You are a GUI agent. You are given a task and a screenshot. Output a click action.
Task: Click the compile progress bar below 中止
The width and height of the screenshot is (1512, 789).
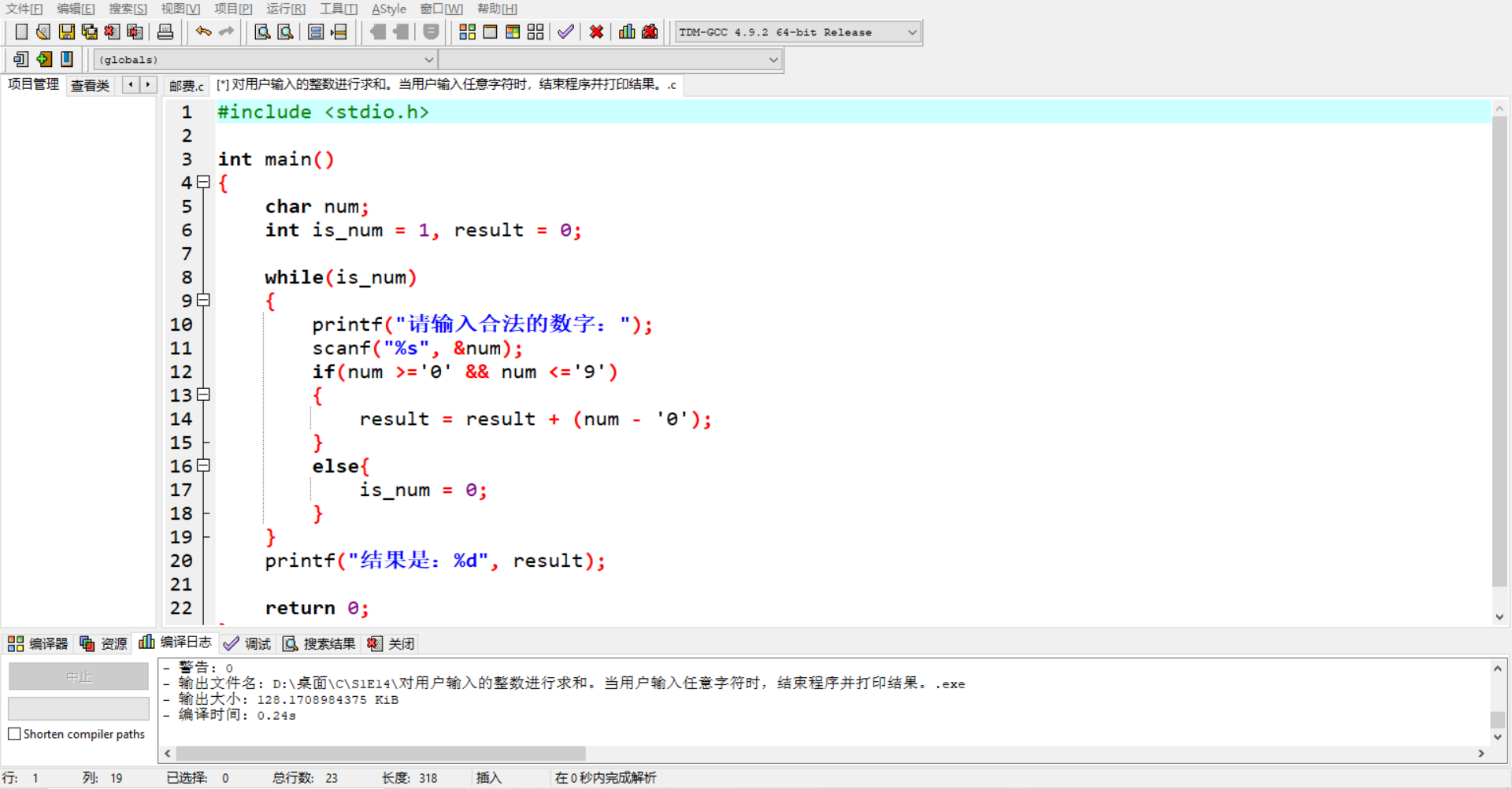pyautogui.click(x=79, y=709)
